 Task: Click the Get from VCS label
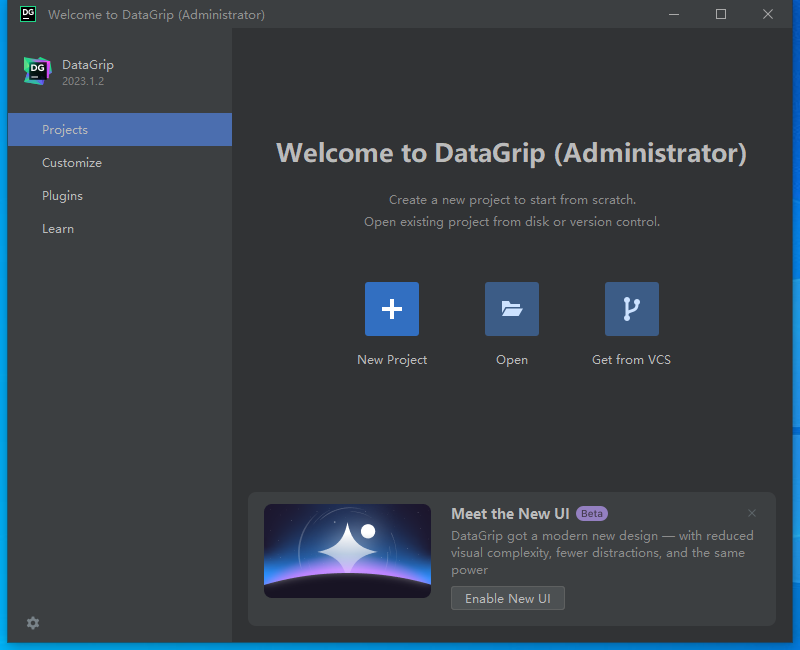(631, 359)
